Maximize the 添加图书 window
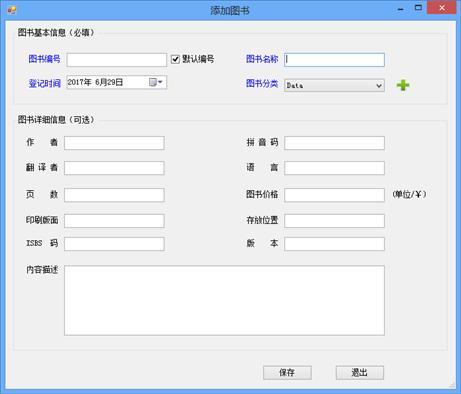This screenshot has height=394, width=461. click(x=418, y=8)
